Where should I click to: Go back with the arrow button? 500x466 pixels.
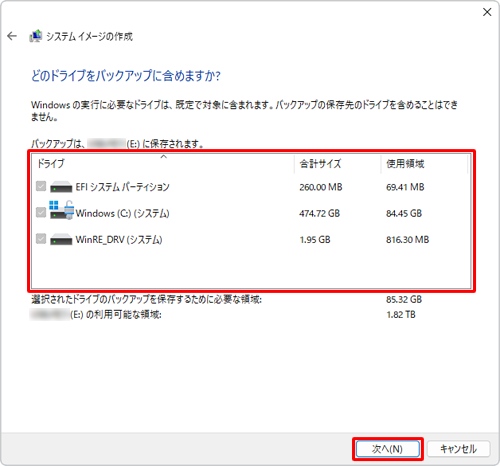12,36
